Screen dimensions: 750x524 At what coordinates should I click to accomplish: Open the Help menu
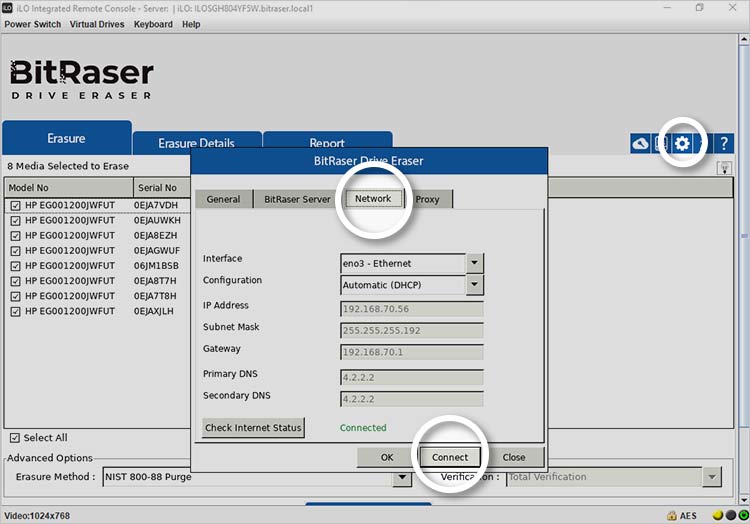[191, 24]
